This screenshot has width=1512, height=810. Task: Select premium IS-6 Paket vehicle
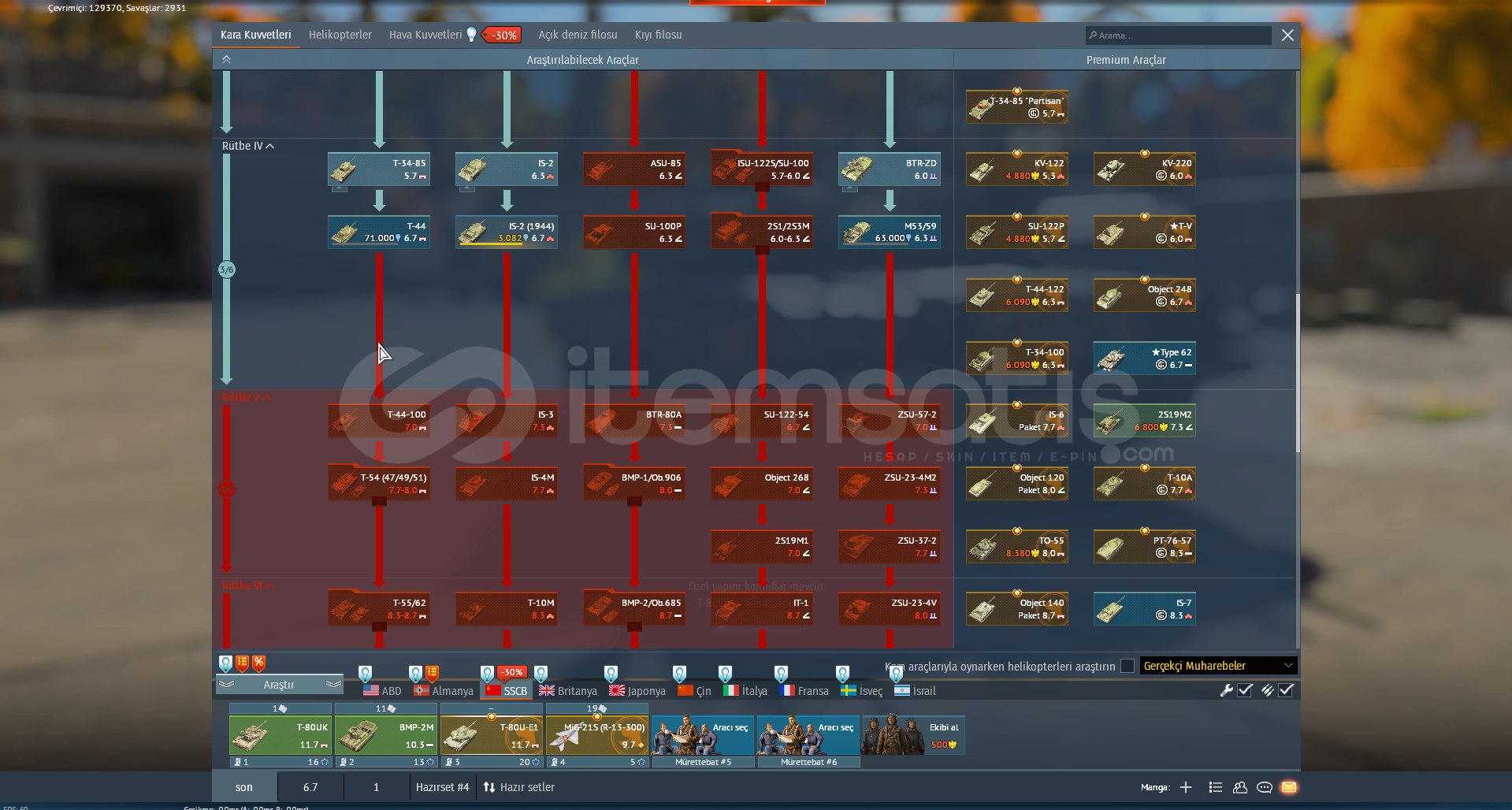click(x=1017, y=421)
